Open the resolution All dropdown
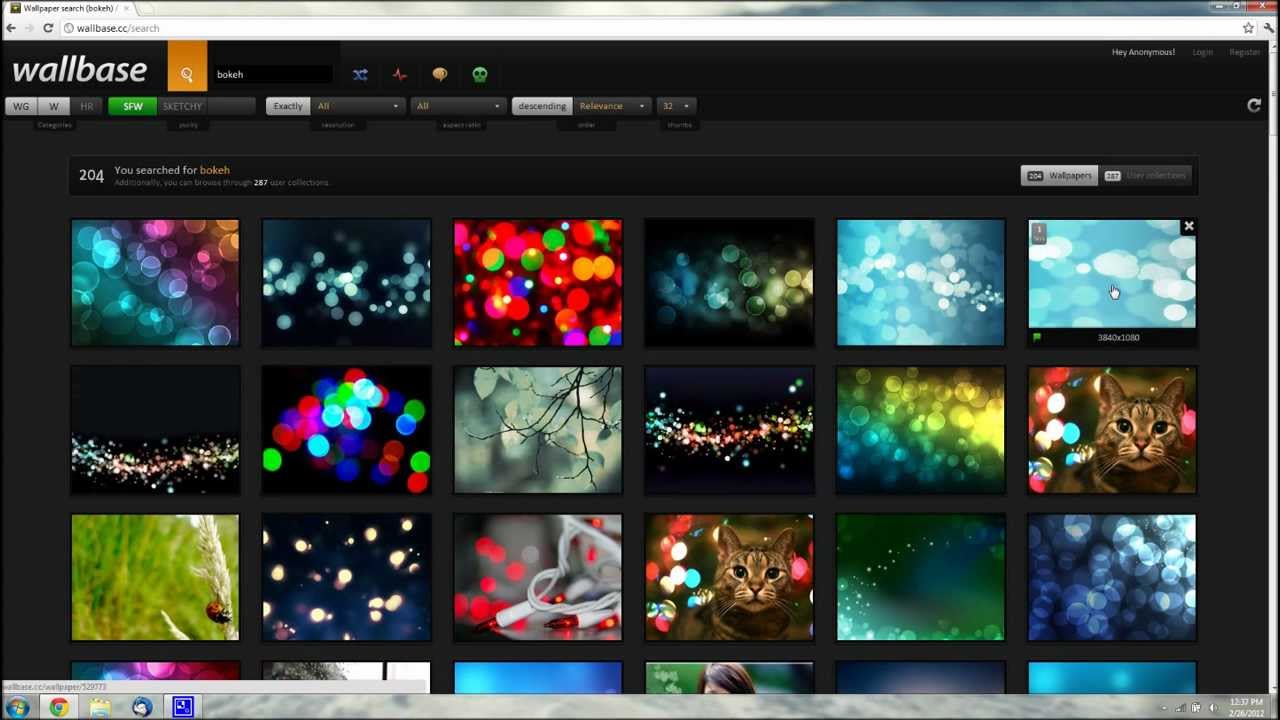The width and height of the screenshot is (1280, 720). point(357,106)
